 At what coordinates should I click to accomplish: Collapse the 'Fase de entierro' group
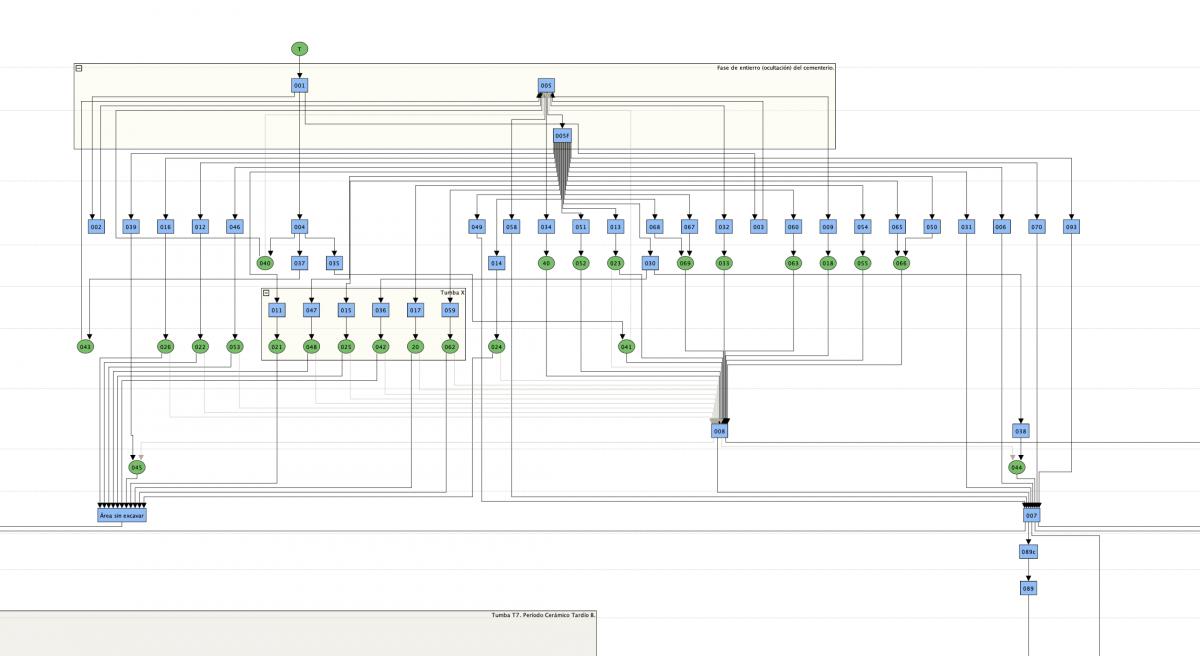click(x=79, y=68)
